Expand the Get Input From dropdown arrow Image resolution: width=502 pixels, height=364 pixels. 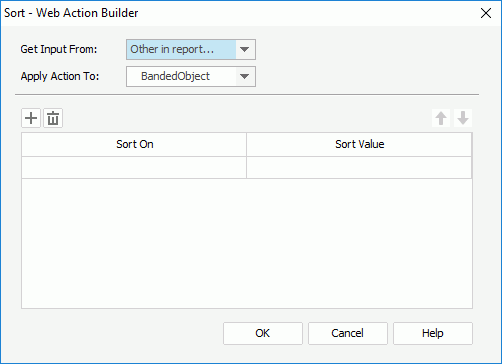pyautogui.click(x=245, y=49)
